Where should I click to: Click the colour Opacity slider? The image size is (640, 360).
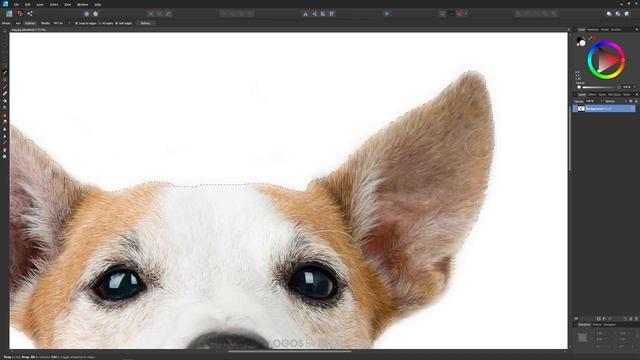598,87
